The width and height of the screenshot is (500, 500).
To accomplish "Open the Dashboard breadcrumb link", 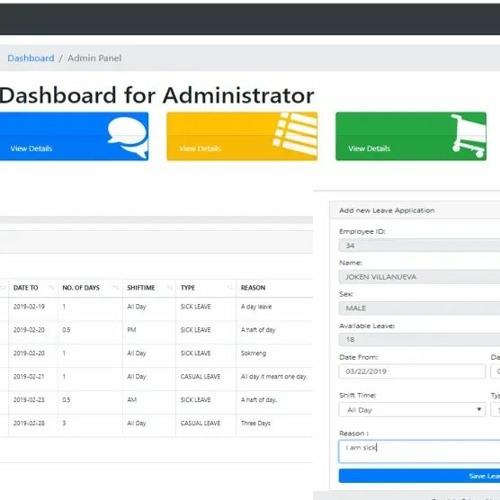I will click(x=31, y=58).
